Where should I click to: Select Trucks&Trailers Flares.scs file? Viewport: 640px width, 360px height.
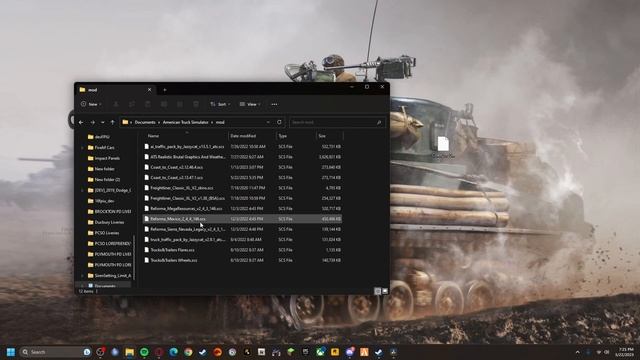(x=242, y=250)
